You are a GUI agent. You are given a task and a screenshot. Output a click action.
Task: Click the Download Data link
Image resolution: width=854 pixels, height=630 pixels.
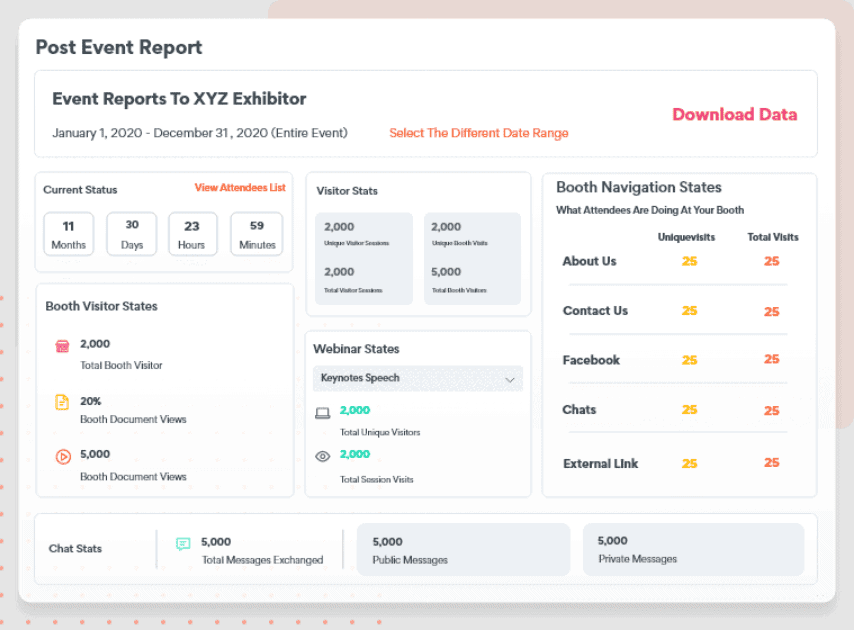(734, 115)
